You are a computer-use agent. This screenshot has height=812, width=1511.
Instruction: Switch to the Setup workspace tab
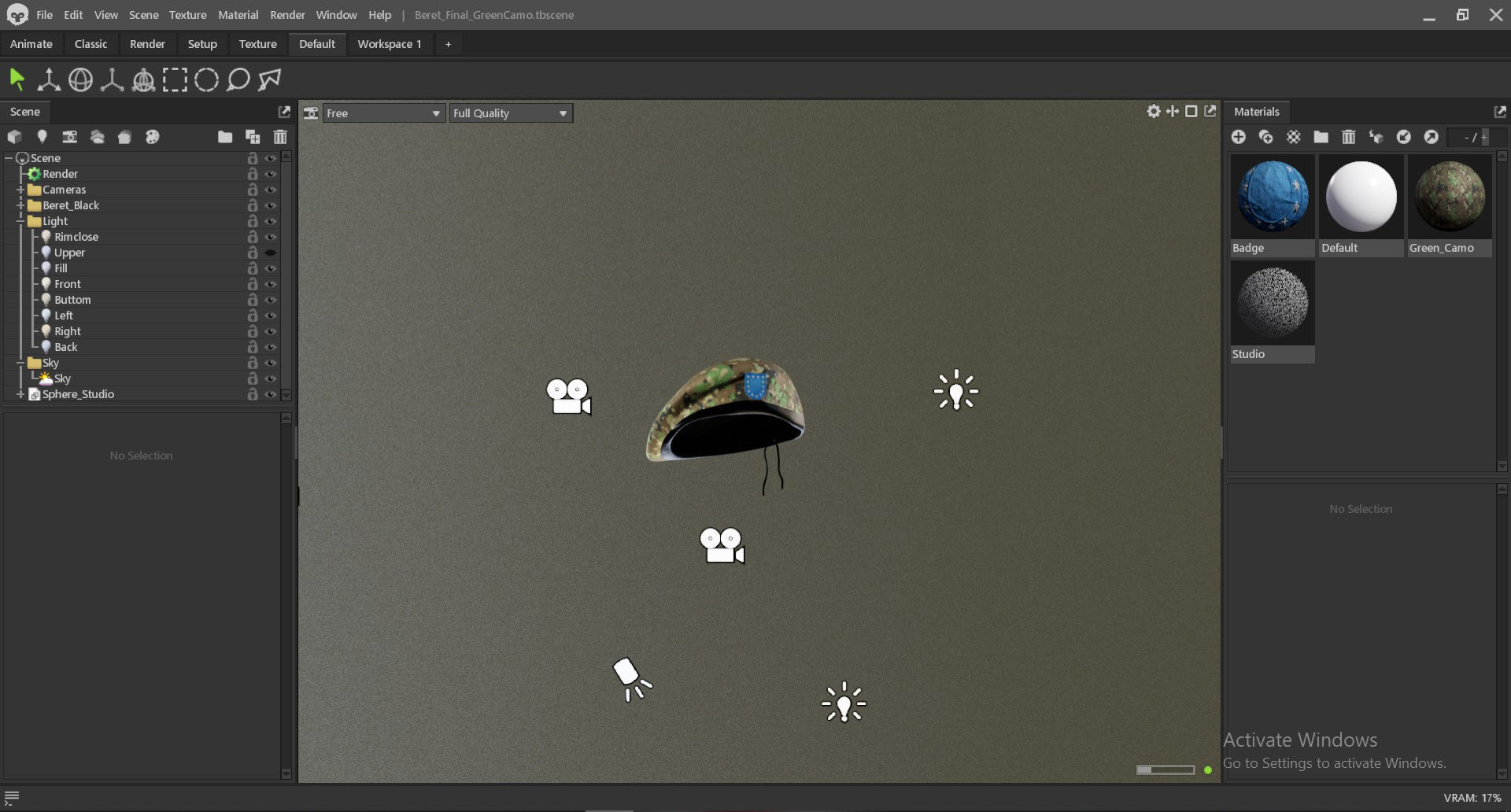click(x=202, y=44)
